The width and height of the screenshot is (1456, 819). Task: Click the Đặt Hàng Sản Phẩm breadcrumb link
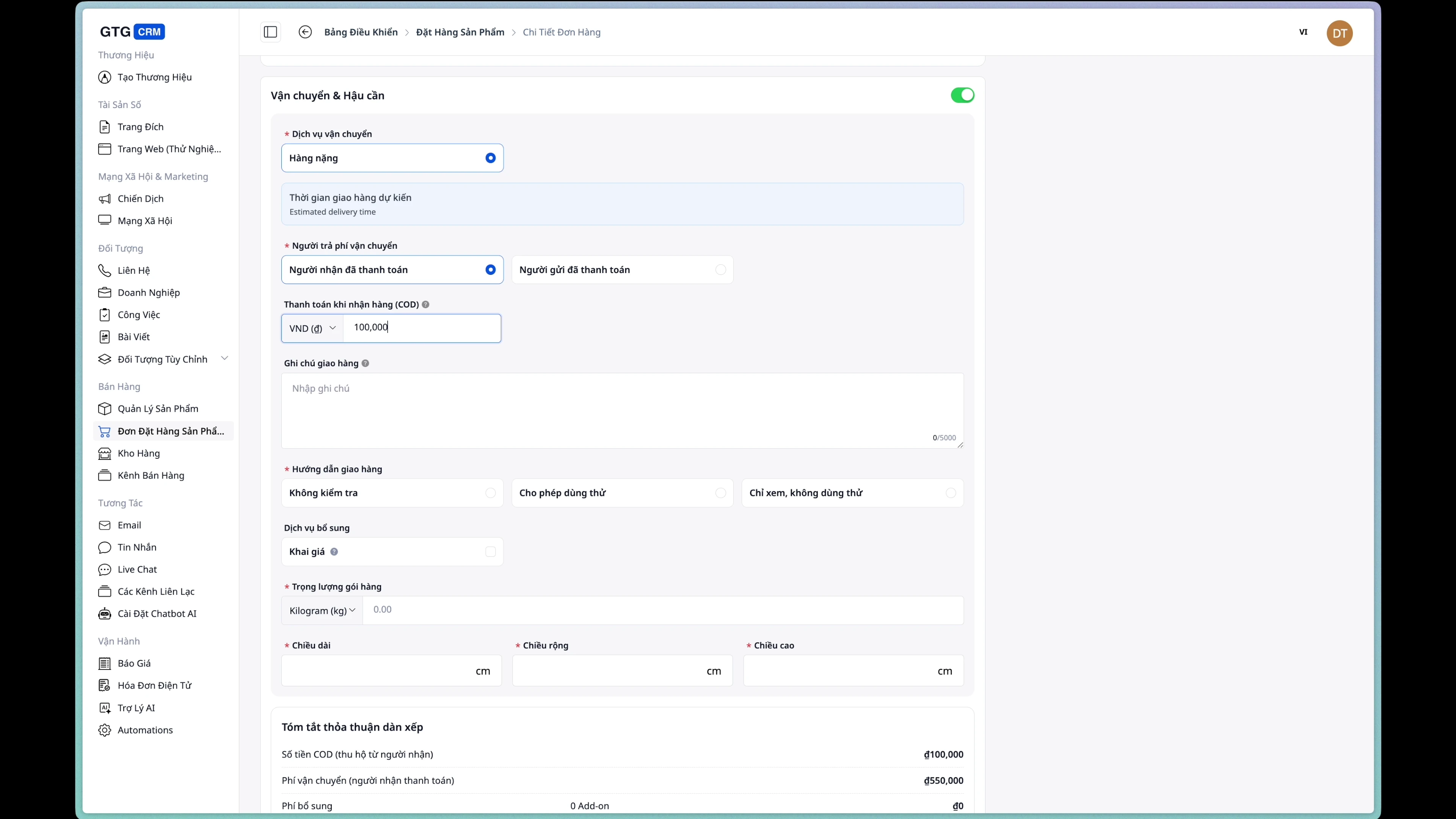tap(460, 32)
